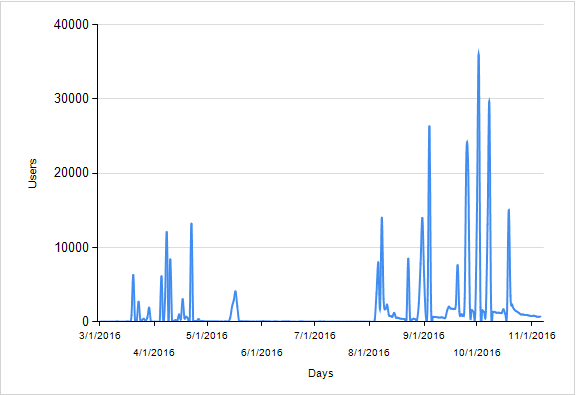Click the highest peak near 10/1/2016

[478, 52]
